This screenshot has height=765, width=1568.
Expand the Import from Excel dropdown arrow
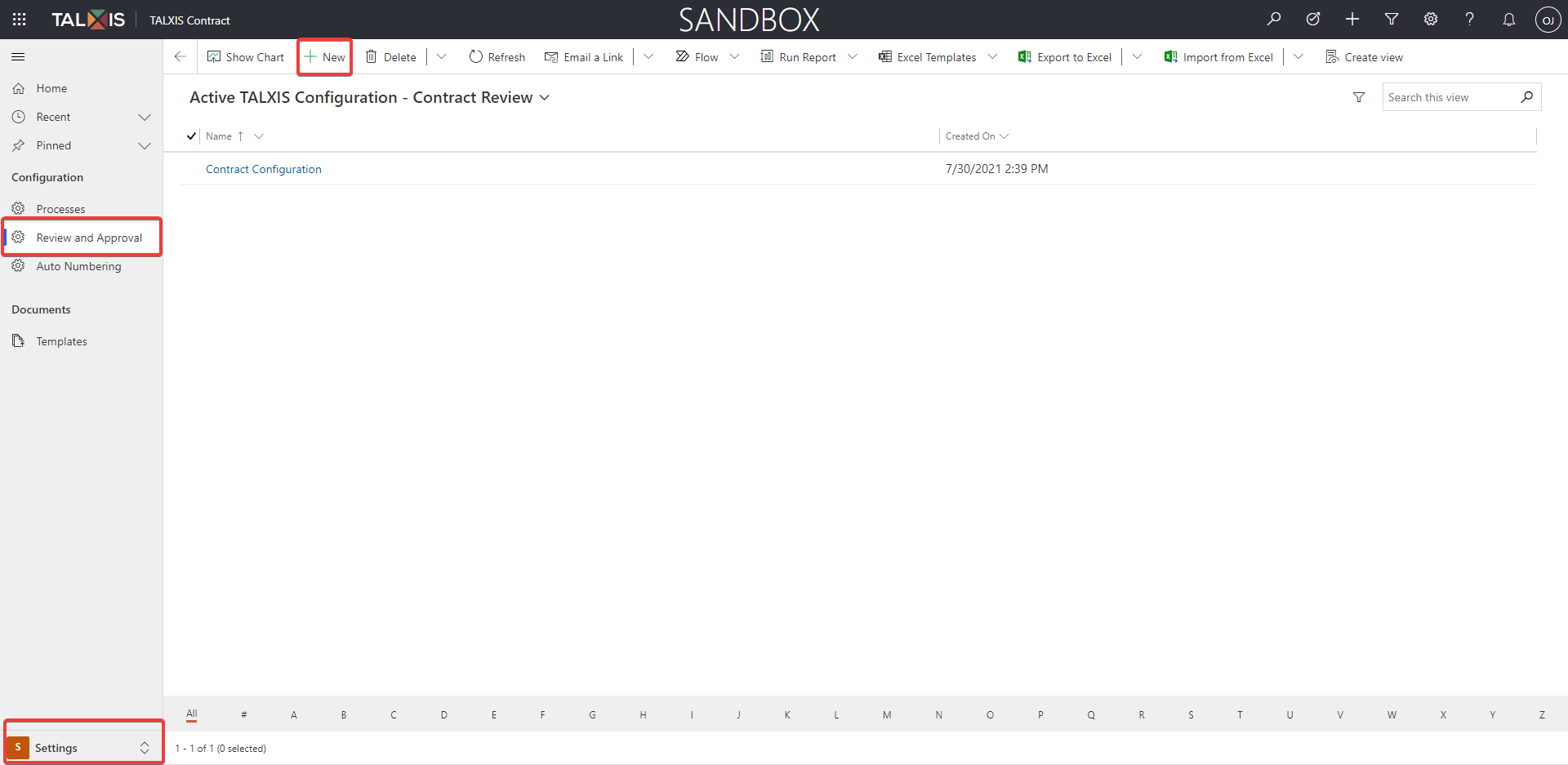point(1298,57)
